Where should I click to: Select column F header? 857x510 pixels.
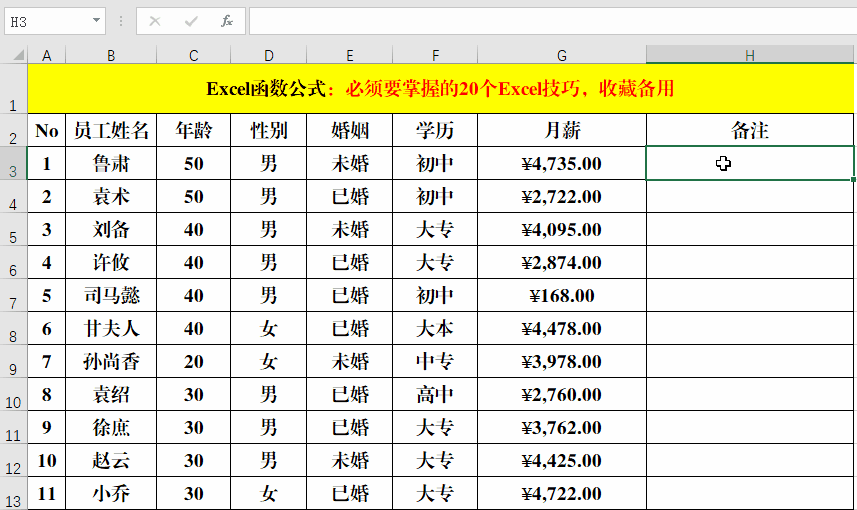click(435, 55)
